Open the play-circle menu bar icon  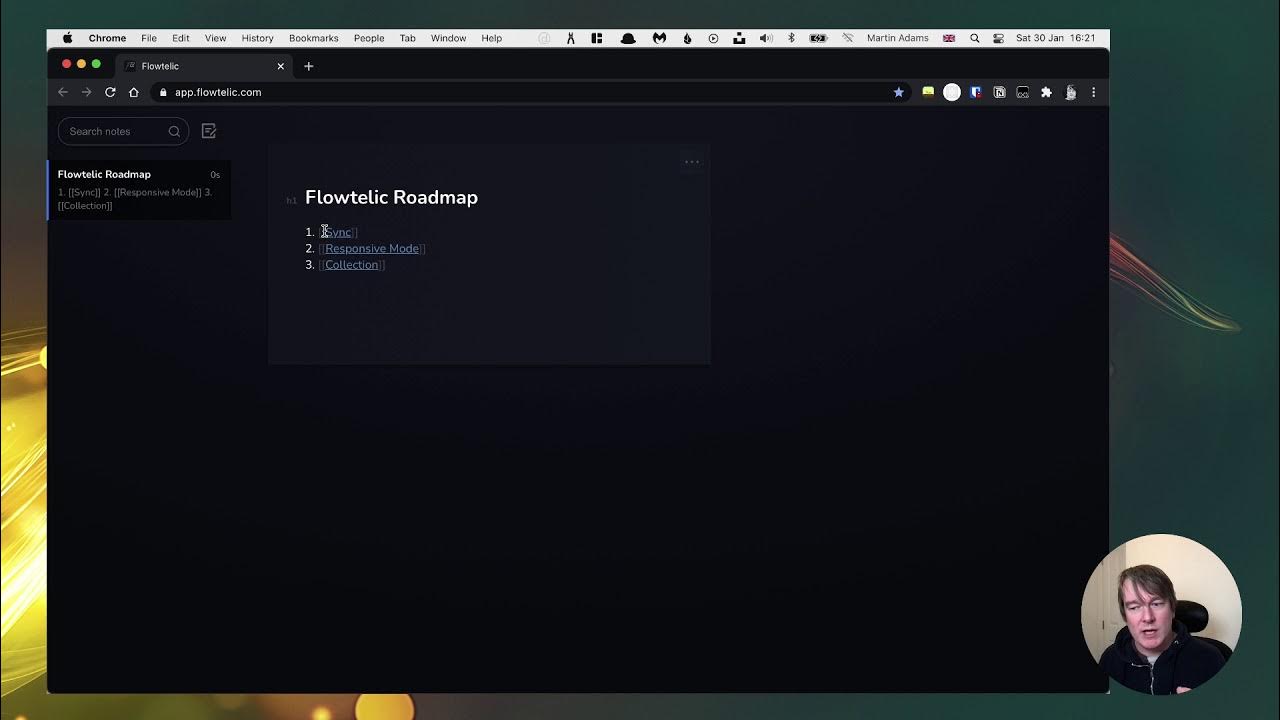[x=713, y=38]
